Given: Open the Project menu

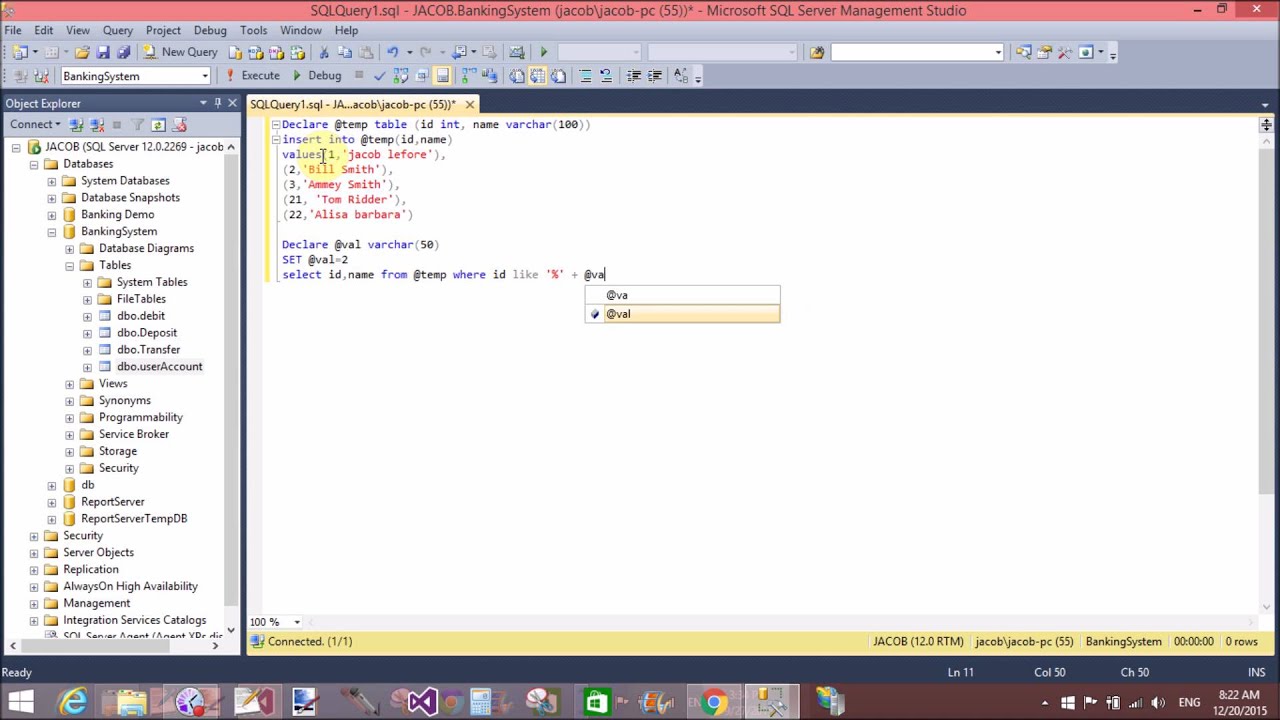Looking at the screenshot, I should coord(163,30).
